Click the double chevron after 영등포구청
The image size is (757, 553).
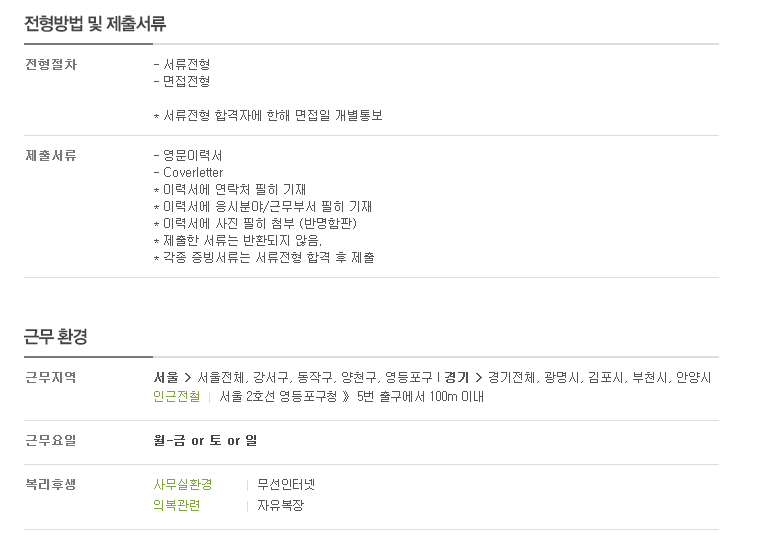(x=346, y=397)
